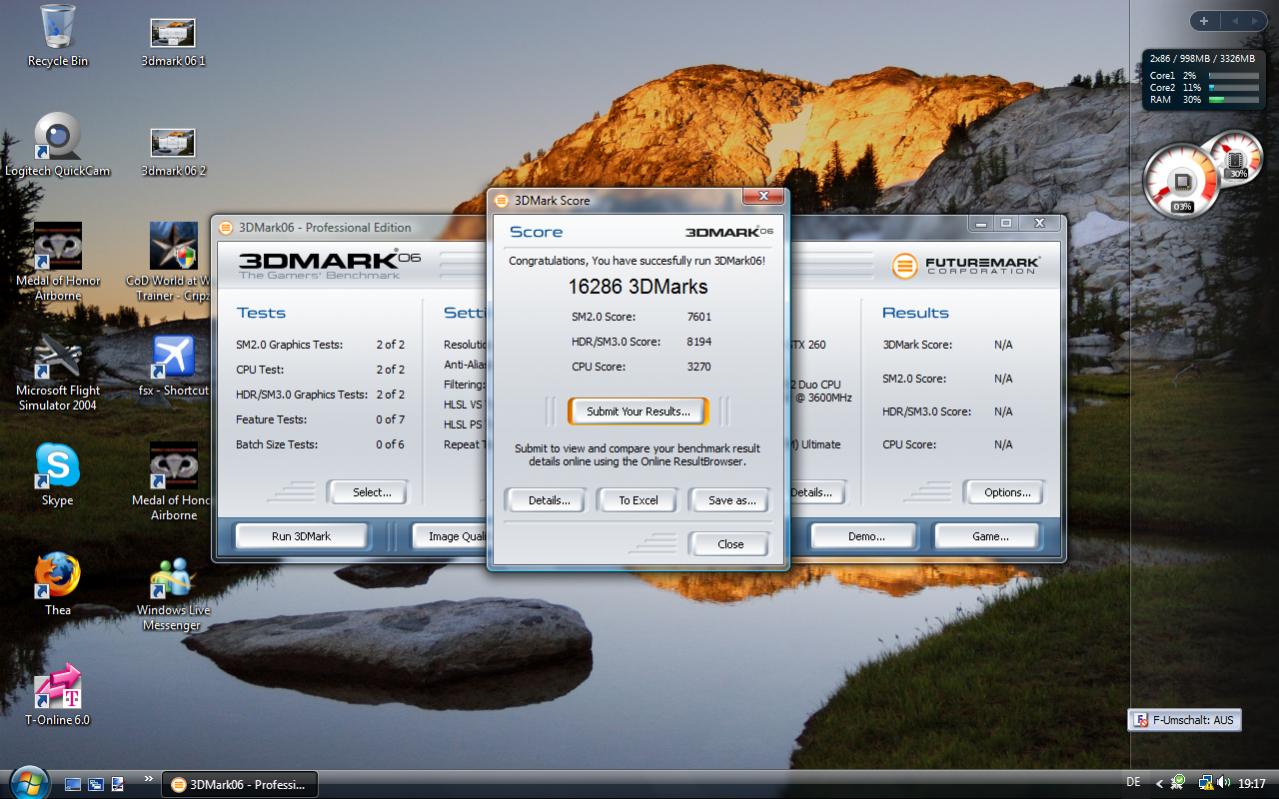Click the 19:17 taskbar clock
Screen dimensions: 1279x799
click(1251, 784)
